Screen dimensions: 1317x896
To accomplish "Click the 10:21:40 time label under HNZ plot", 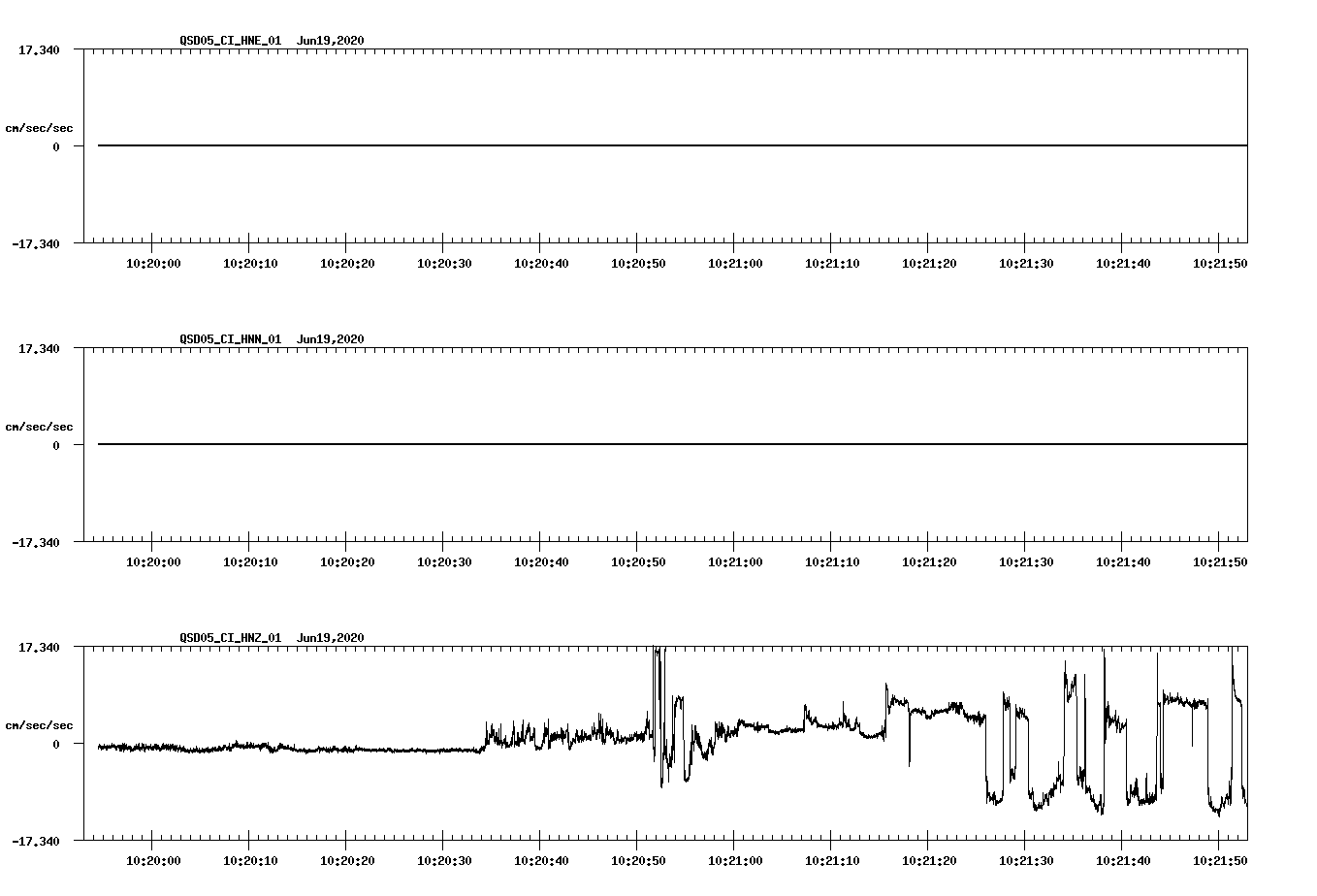I will [1123, 861].
